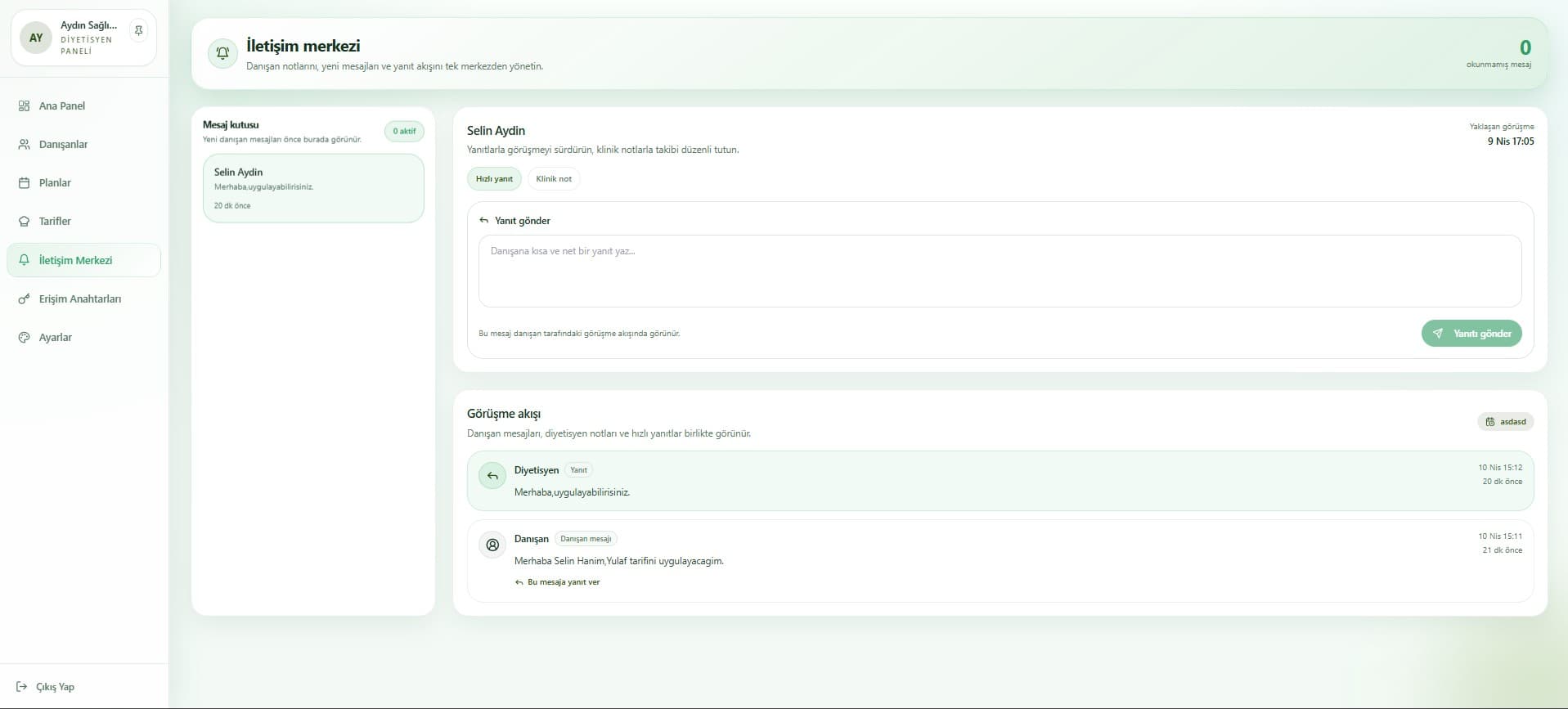Click the AY avatar in the sidebar
The height and width of the screenshot is (709, 1568).
point(36,38)
